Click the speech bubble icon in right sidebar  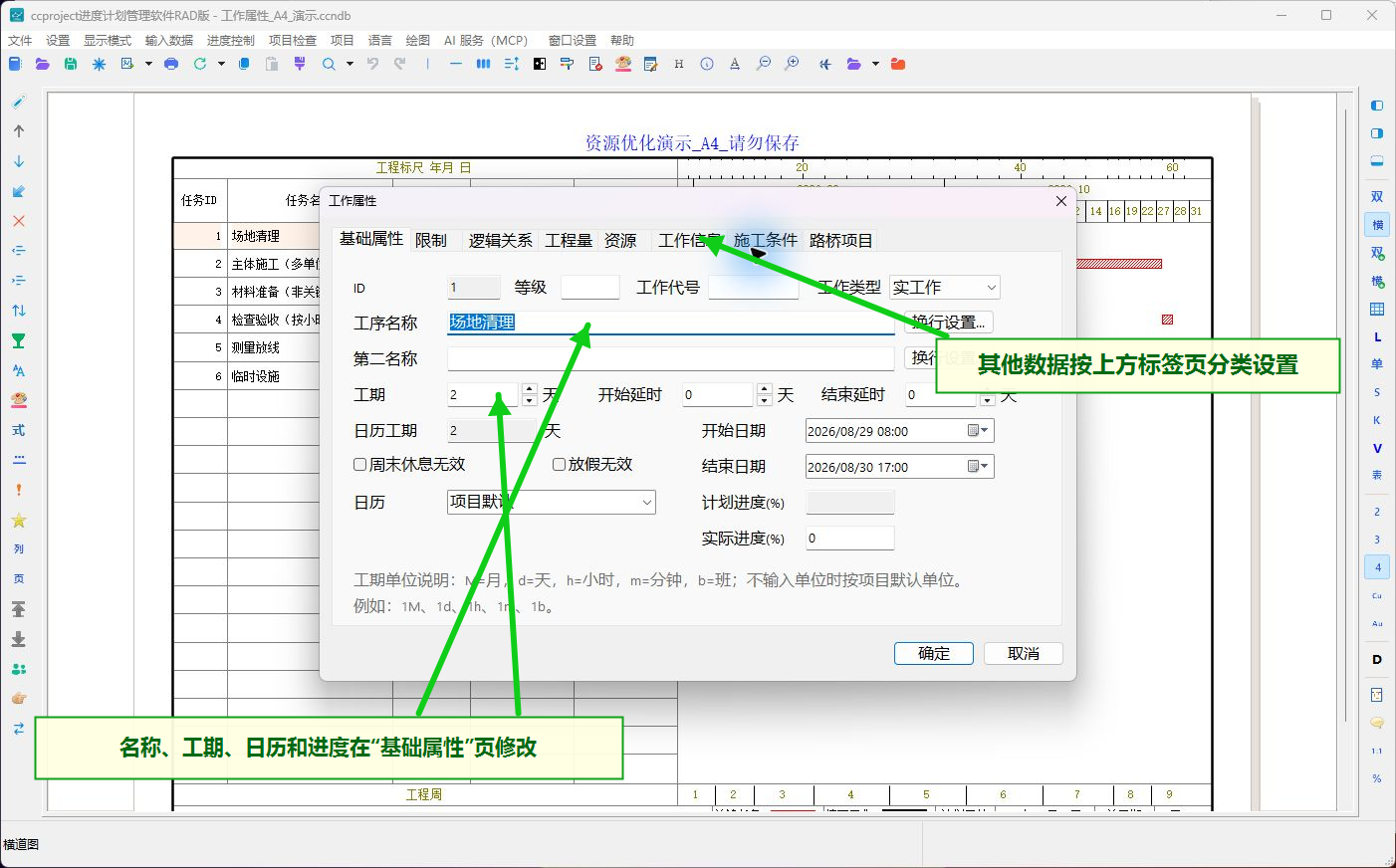coord(1377,723)
